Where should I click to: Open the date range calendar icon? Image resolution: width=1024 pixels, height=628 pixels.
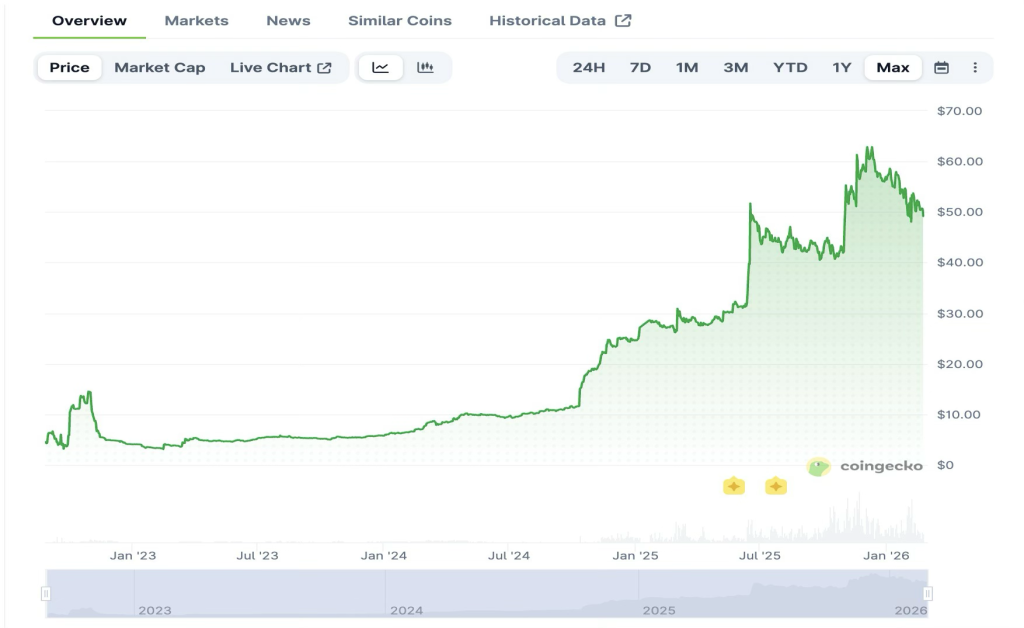941,67
